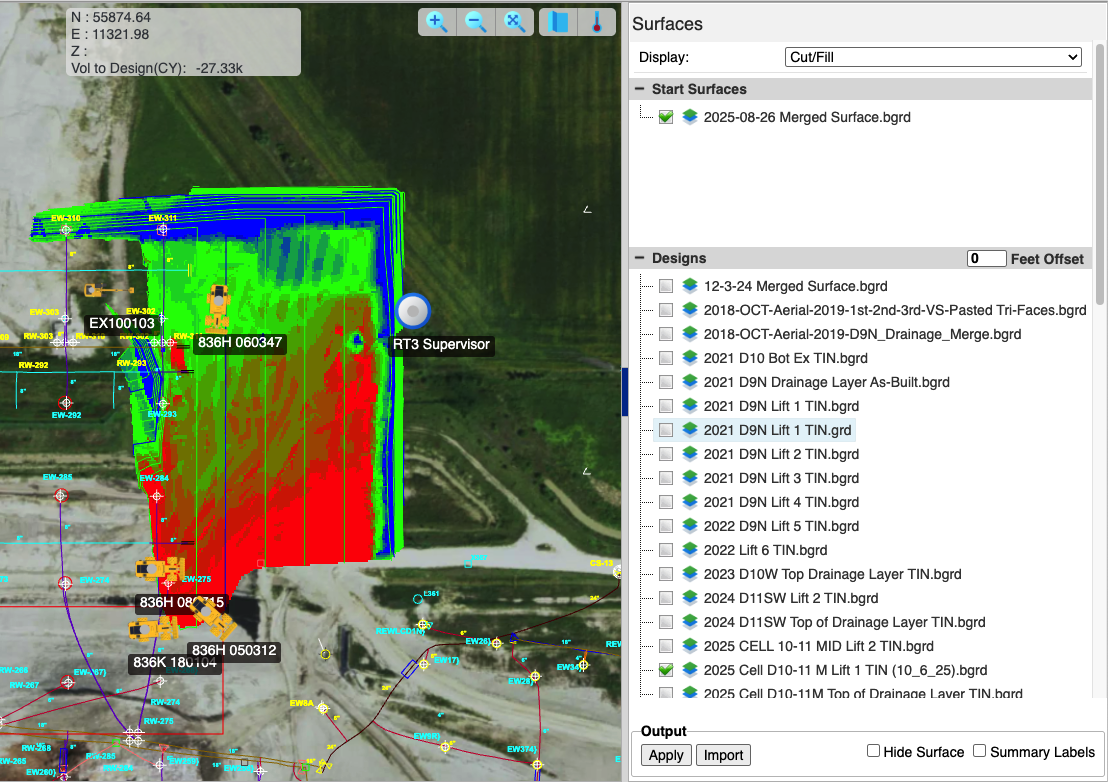Screen dimensions: 1108x782
Task: Check the 2024 D11SW Top of Drainage Layer design
Action: (666, 622)
